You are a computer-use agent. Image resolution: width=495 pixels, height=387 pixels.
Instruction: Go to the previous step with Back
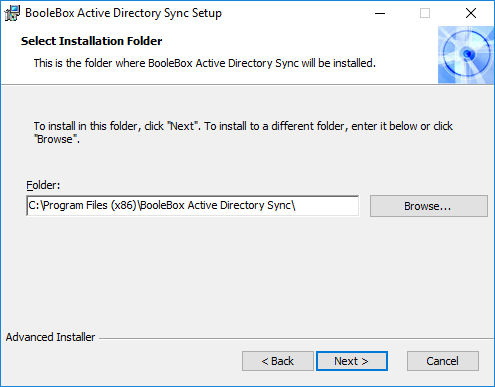tap(278, 361)
